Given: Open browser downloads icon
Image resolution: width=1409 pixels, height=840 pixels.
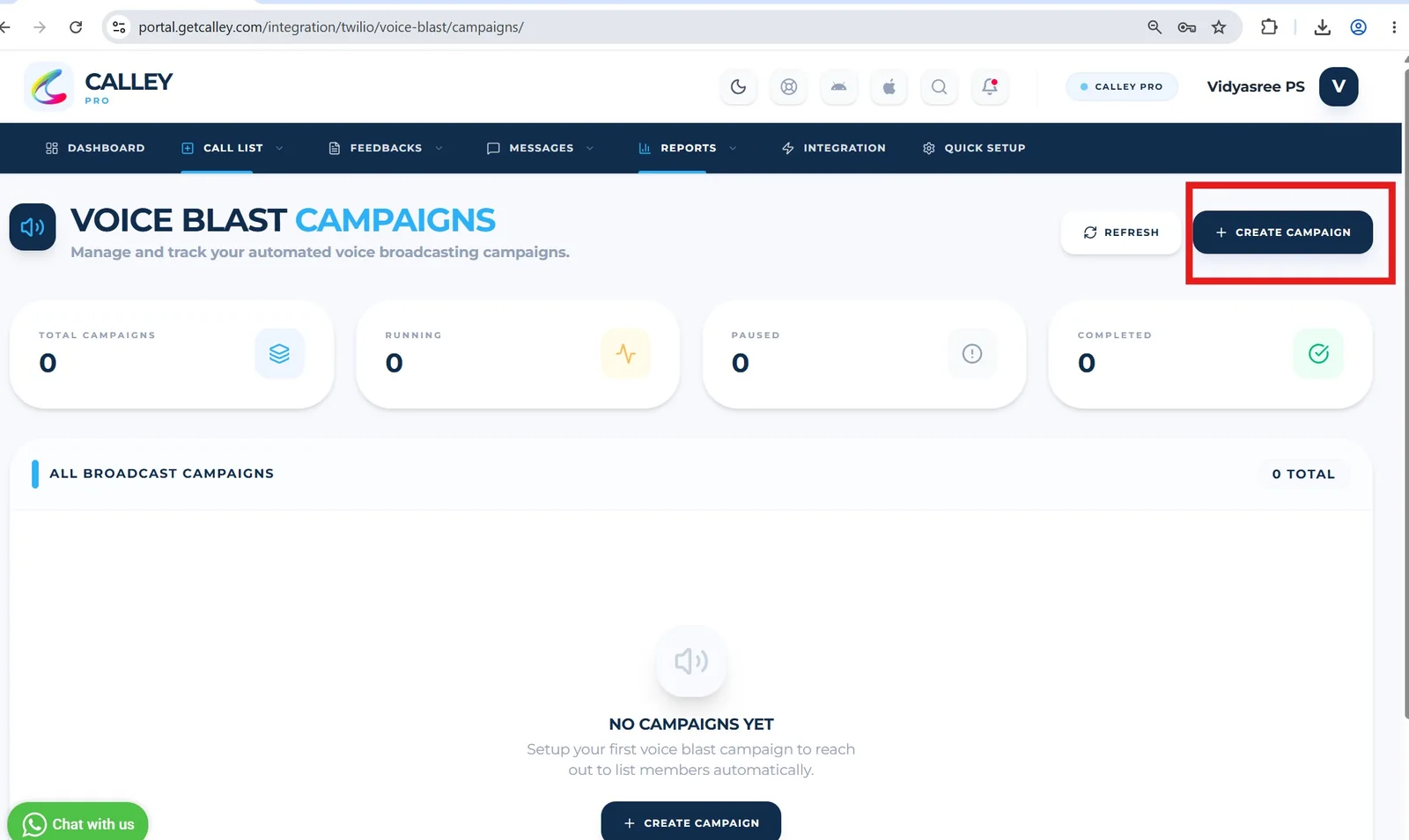Looking at the screenshot, I should click(1322, 27).
